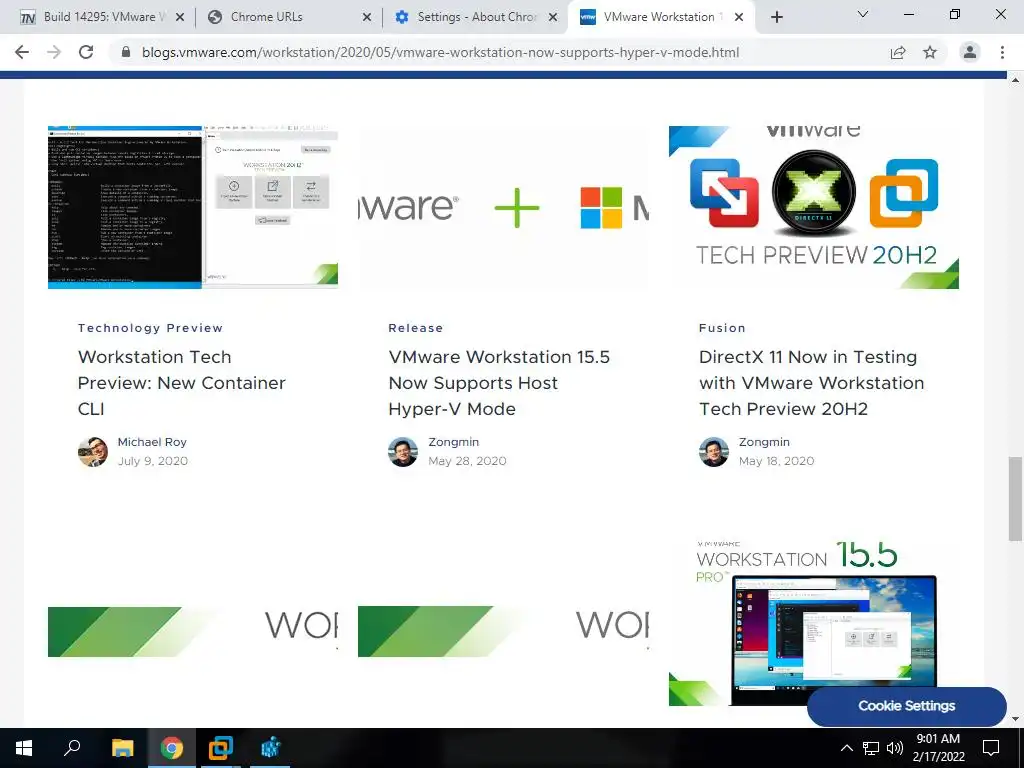
Task: View site security lock info
Action: coord(126,52)
